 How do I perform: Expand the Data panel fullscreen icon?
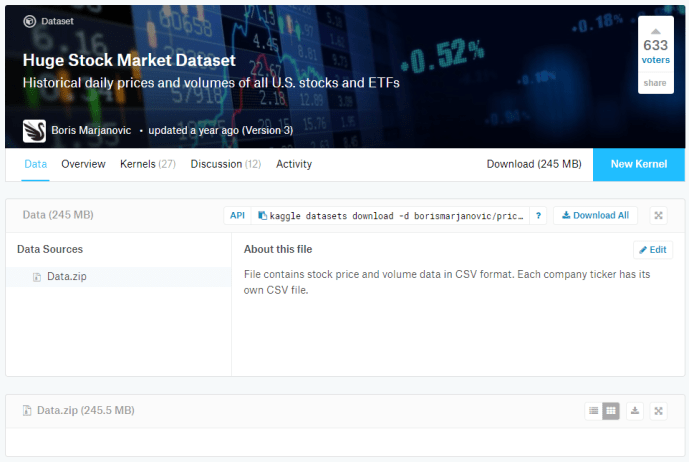point(658,215)
